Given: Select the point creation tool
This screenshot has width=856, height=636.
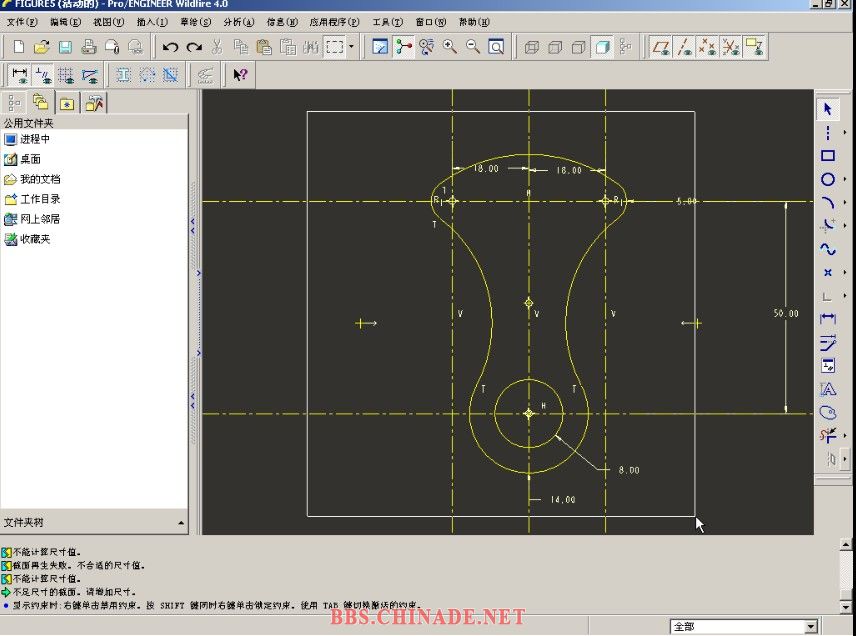Looking at the screenshot, I should [828, 272].
